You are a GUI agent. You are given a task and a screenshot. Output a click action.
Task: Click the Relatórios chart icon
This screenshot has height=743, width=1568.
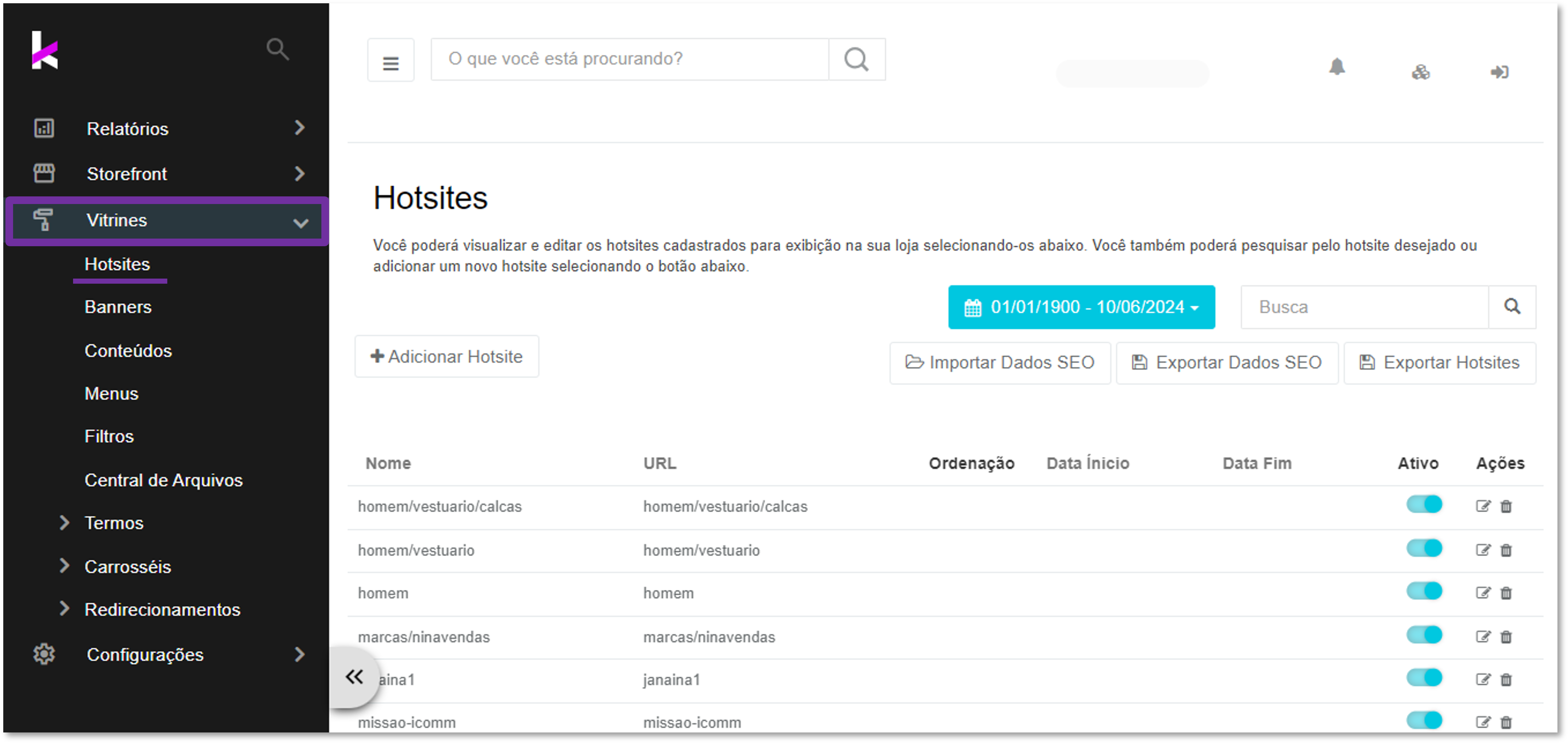(x=44, y=128)
